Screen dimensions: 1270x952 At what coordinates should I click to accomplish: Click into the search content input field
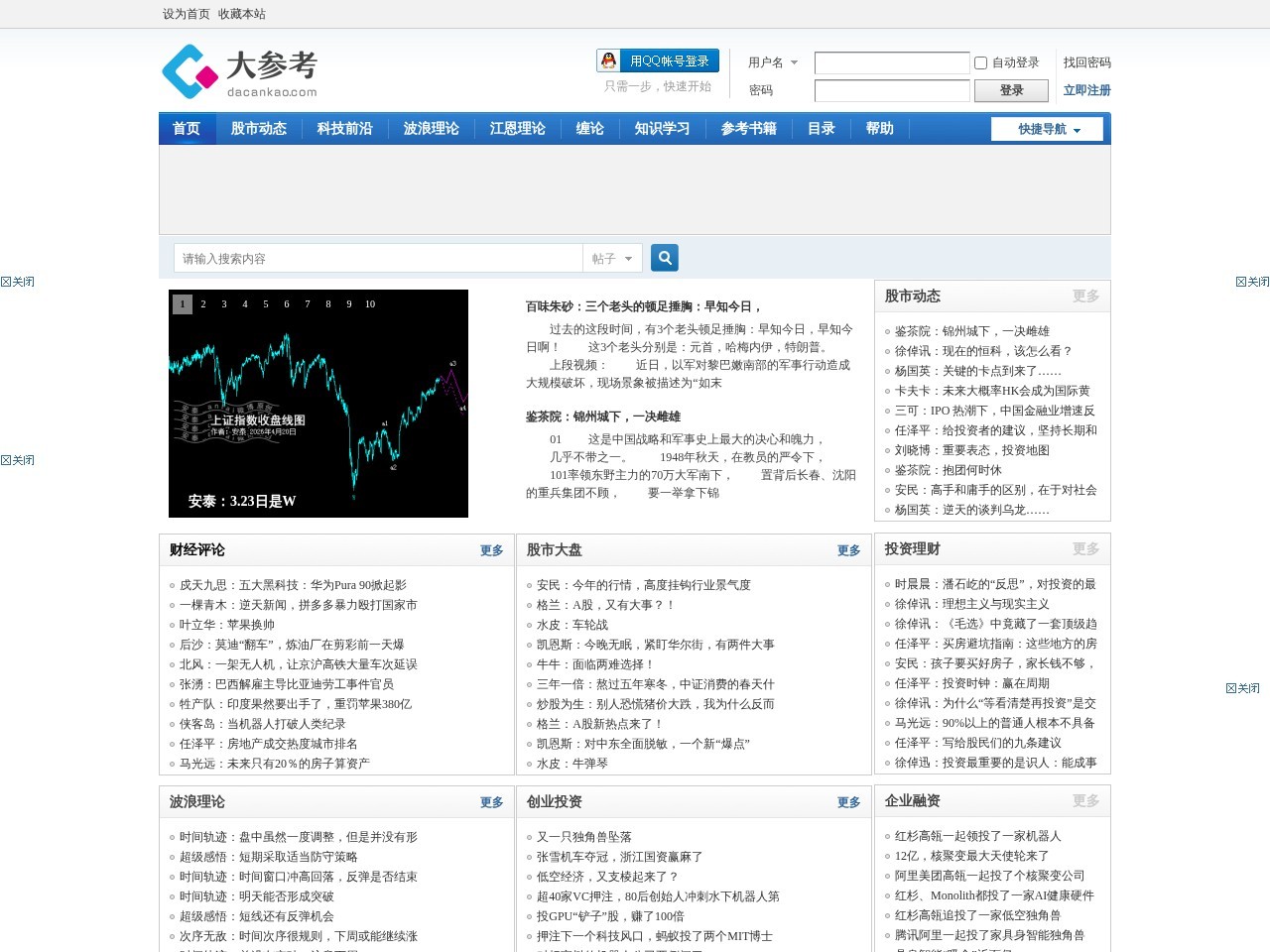coord(377,259)
